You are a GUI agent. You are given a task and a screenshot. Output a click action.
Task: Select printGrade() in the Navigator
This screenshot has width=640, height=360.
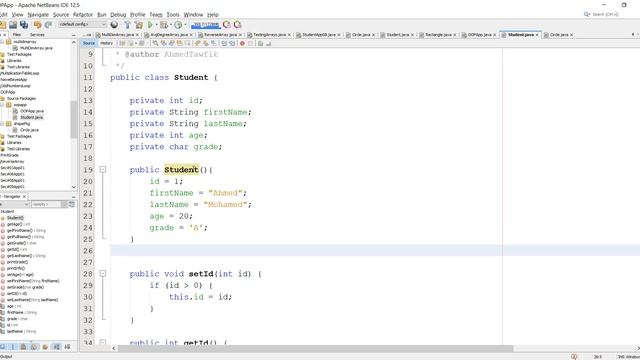click(x=18, y=262)
